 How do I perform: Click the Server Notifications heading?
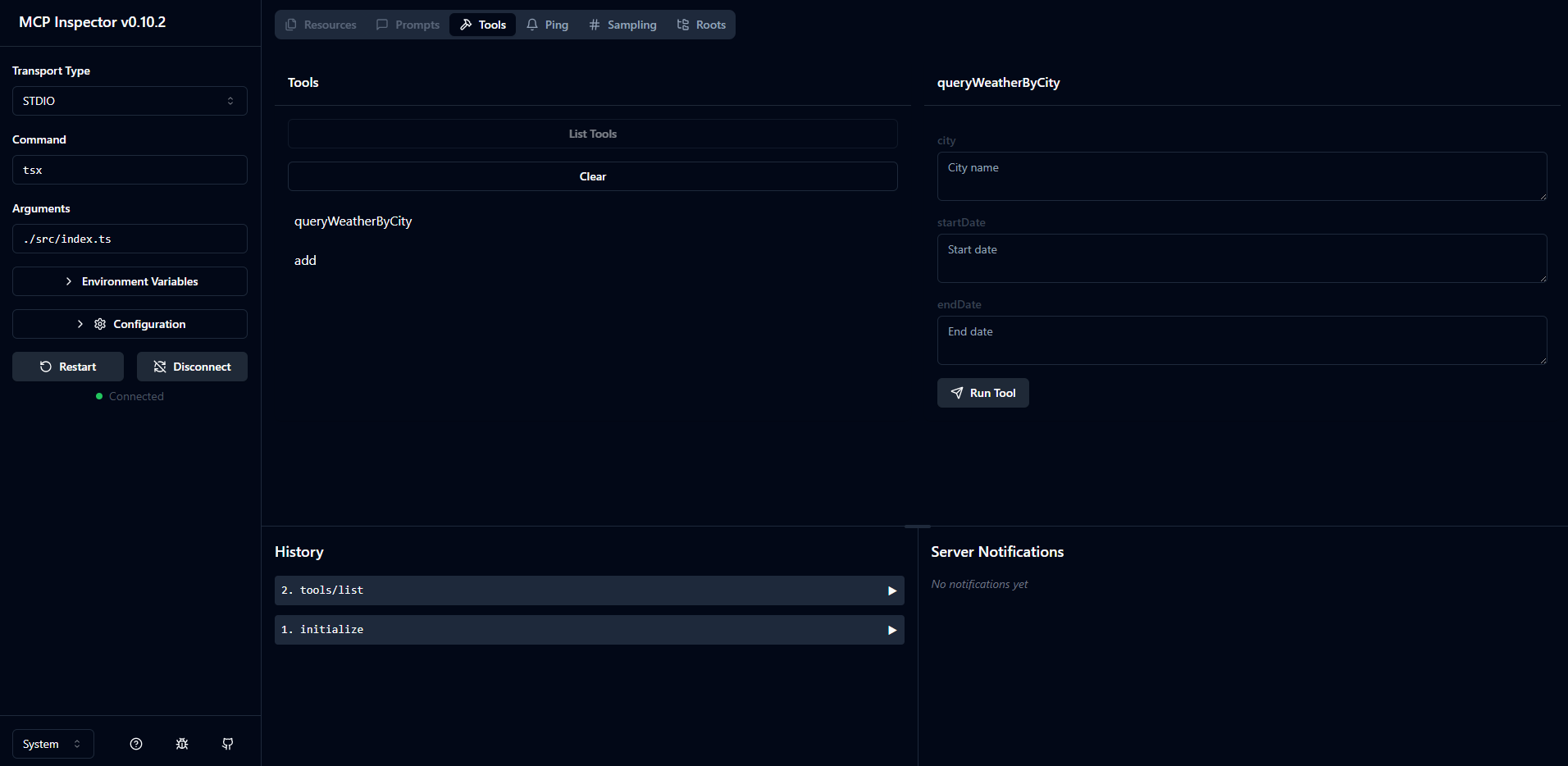(x=997, y=552)
